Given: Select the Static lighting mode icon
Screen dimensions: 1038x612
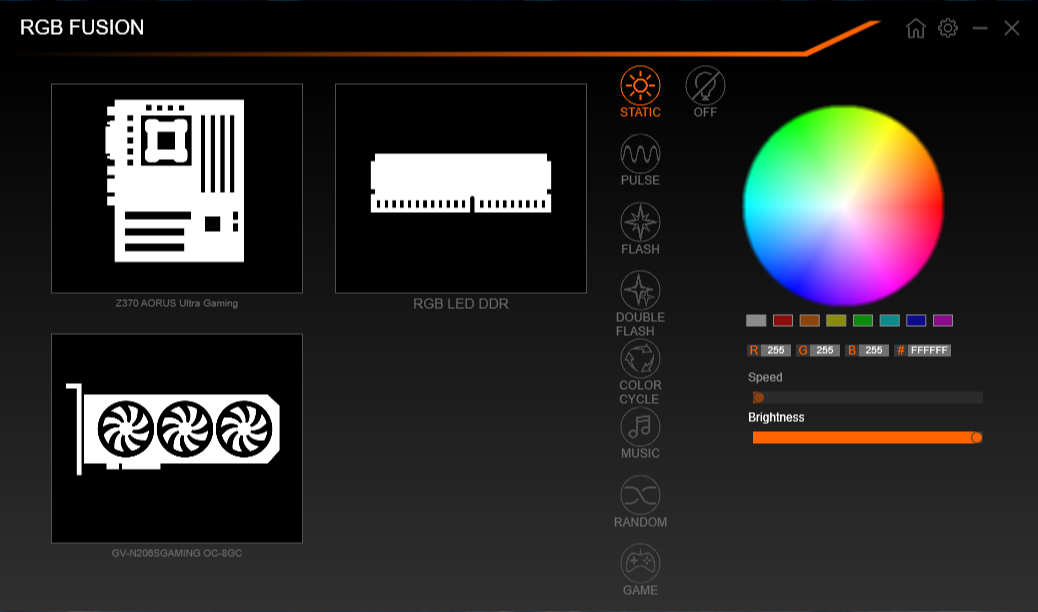Looking at the screenshot, I should pyautogui.click(x=640, y=86).
